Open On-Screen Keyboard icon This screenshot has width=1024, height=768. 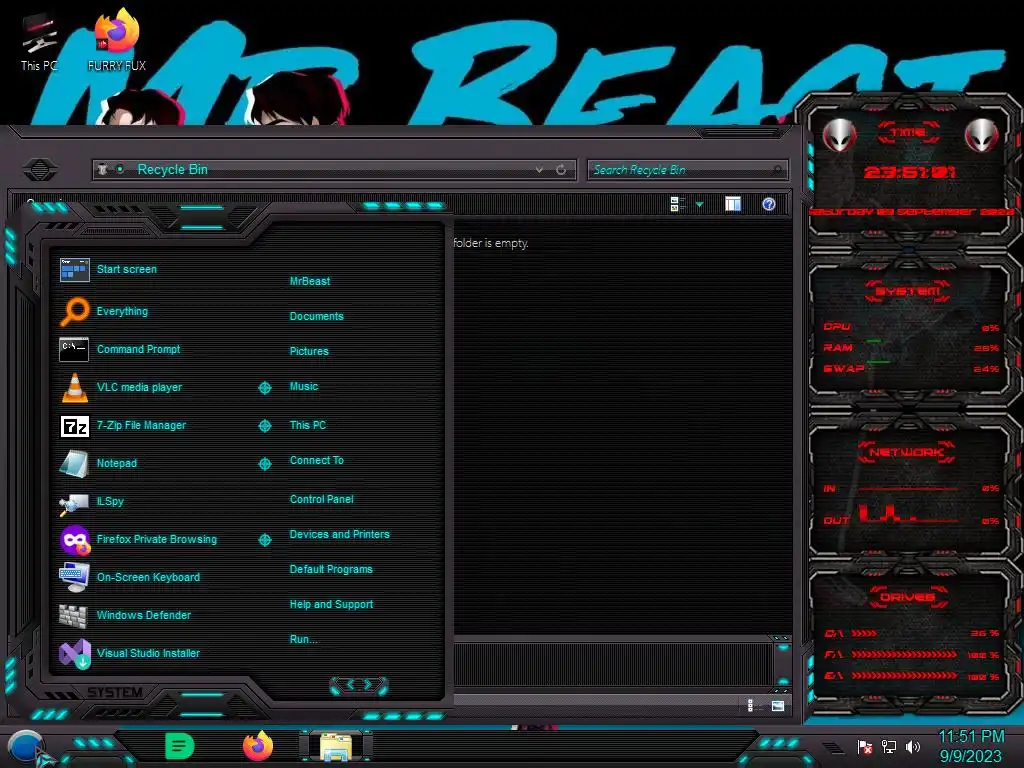tap(74, 577)
